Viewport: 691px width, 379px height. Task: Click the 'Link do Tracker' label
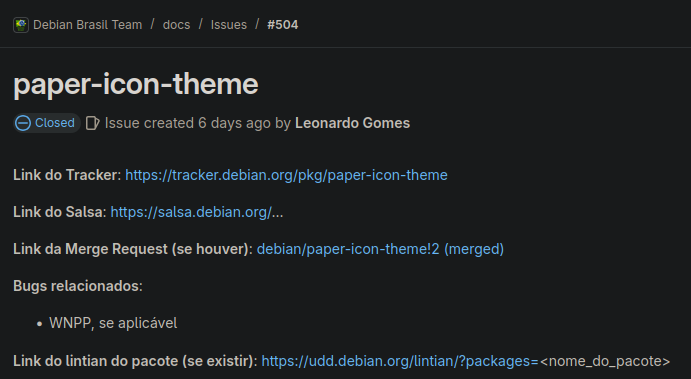tap(67, 175)
